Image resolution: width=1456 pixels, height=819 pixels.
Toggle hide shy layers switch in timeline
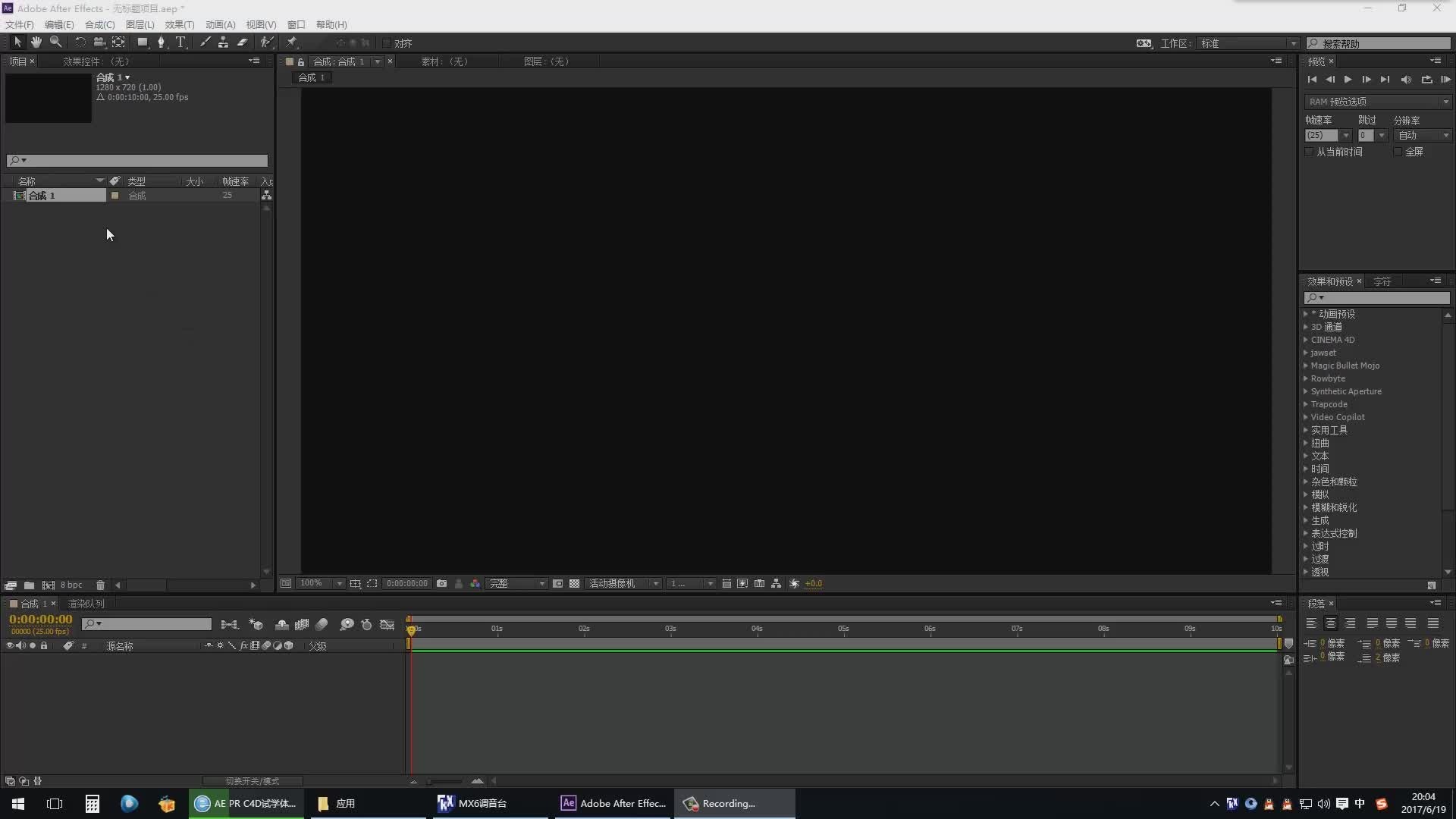point(282,625)
